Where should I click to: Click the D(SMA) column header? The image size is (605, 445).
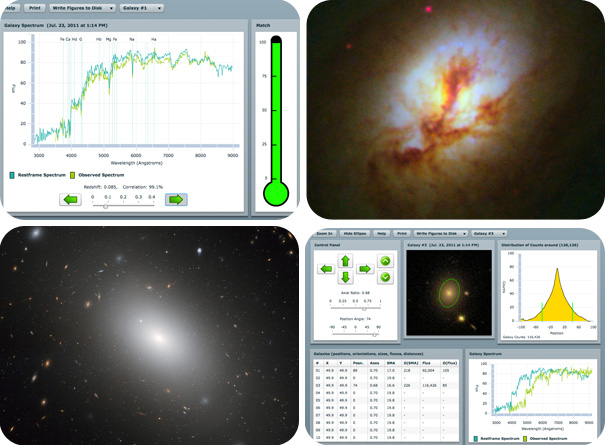[x=411, y=363]
